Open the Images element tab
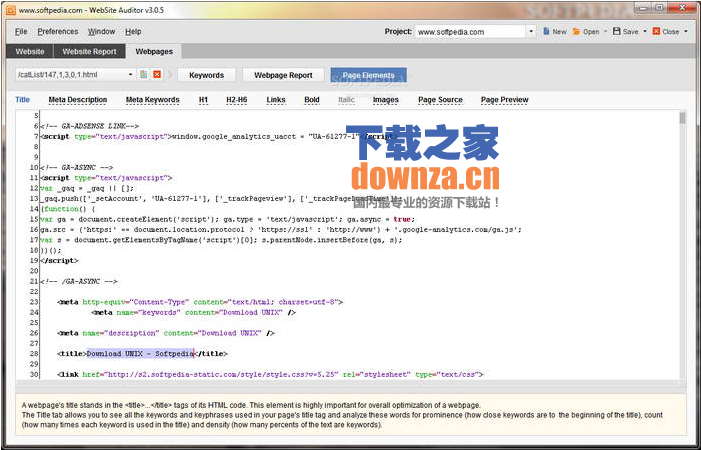 (x=386, y=100)
